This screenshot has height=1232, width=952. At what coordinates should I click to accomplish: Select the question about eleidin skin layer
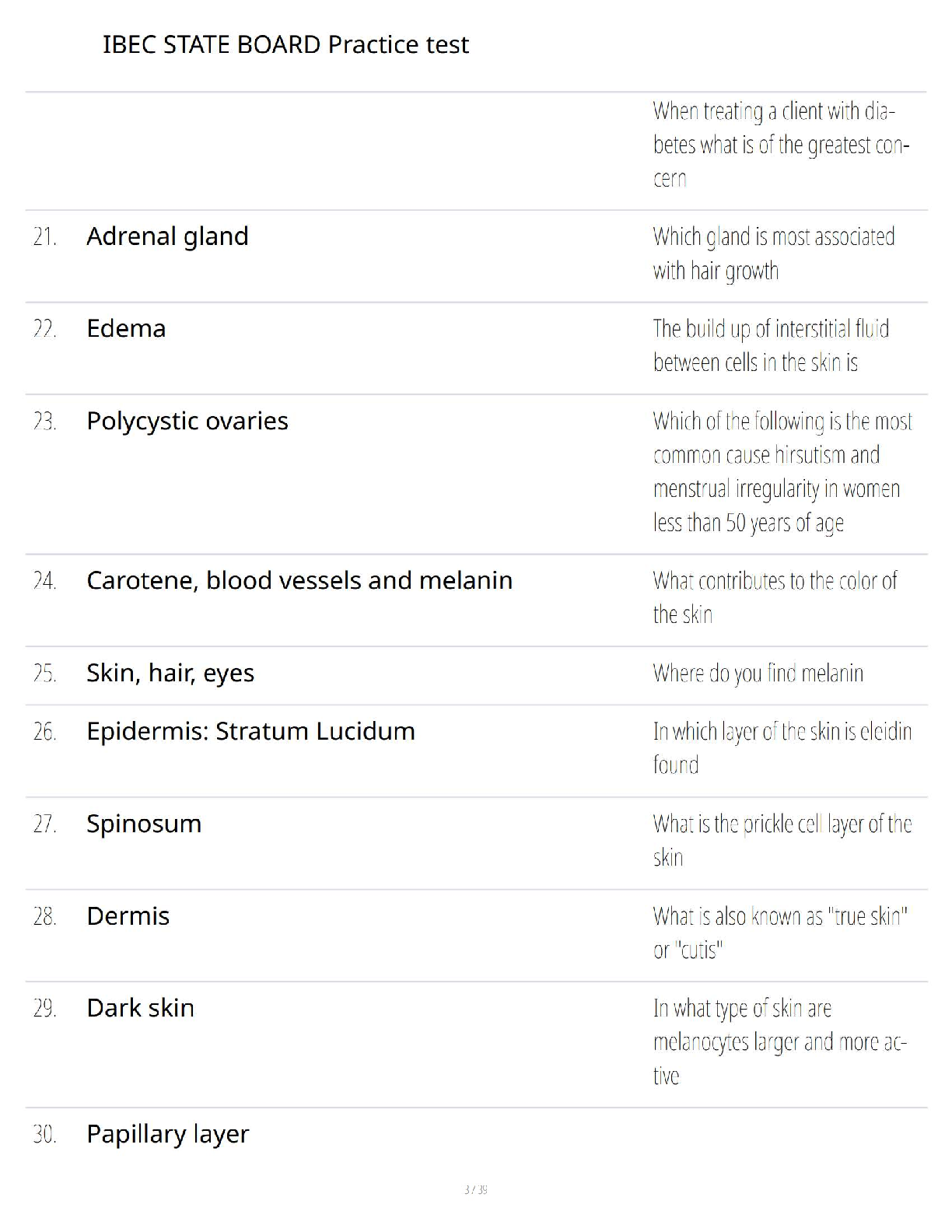782,747
